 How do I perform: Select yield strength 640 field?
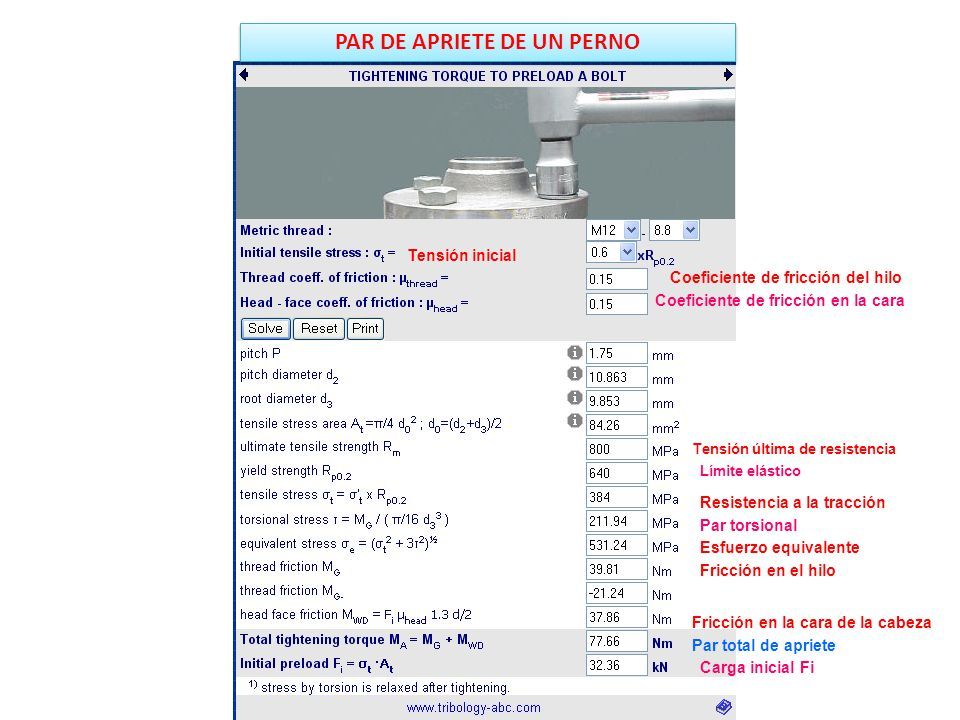point(617,473)
